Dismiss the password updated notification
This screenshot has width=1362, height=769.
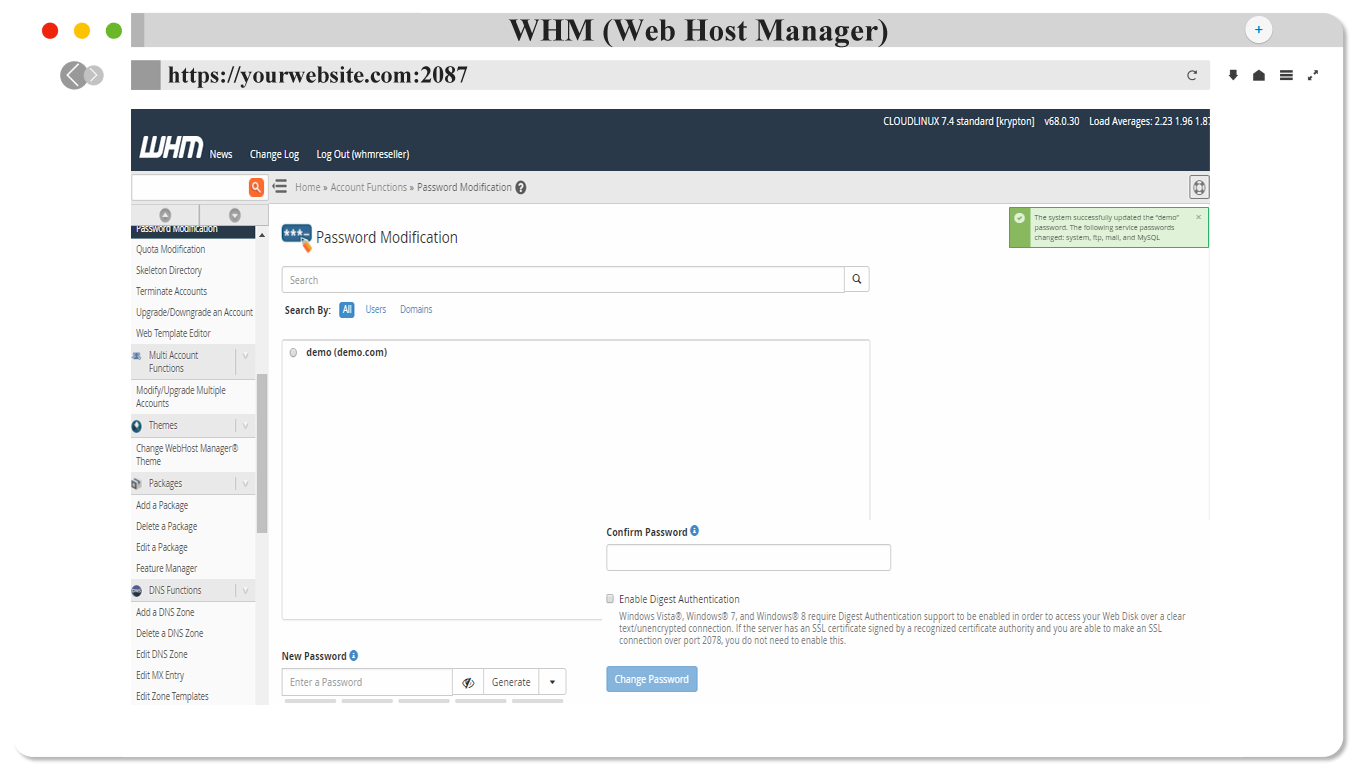(1199, 217)
